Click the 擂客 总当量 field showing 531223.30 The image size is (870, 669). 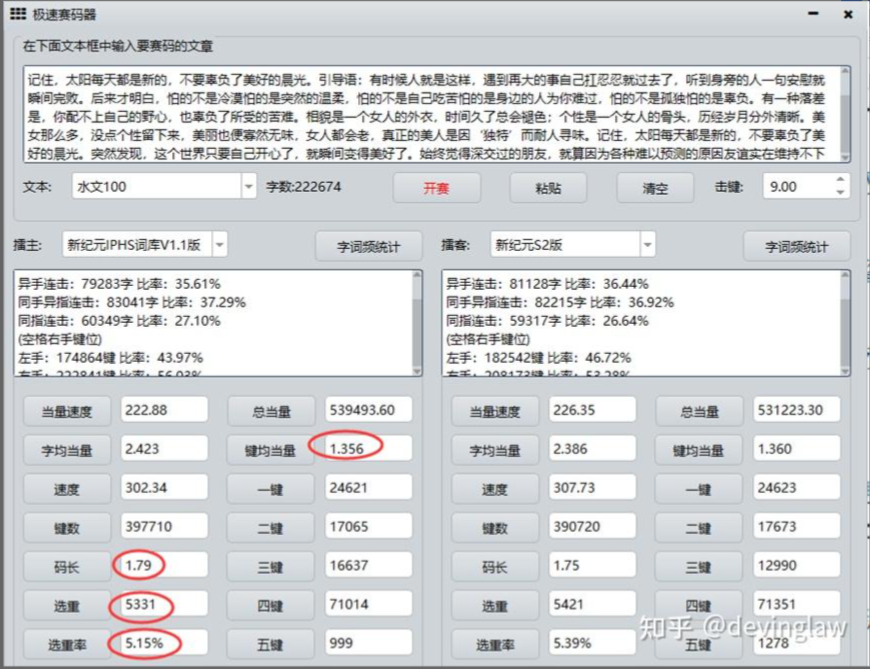[797, 409]
